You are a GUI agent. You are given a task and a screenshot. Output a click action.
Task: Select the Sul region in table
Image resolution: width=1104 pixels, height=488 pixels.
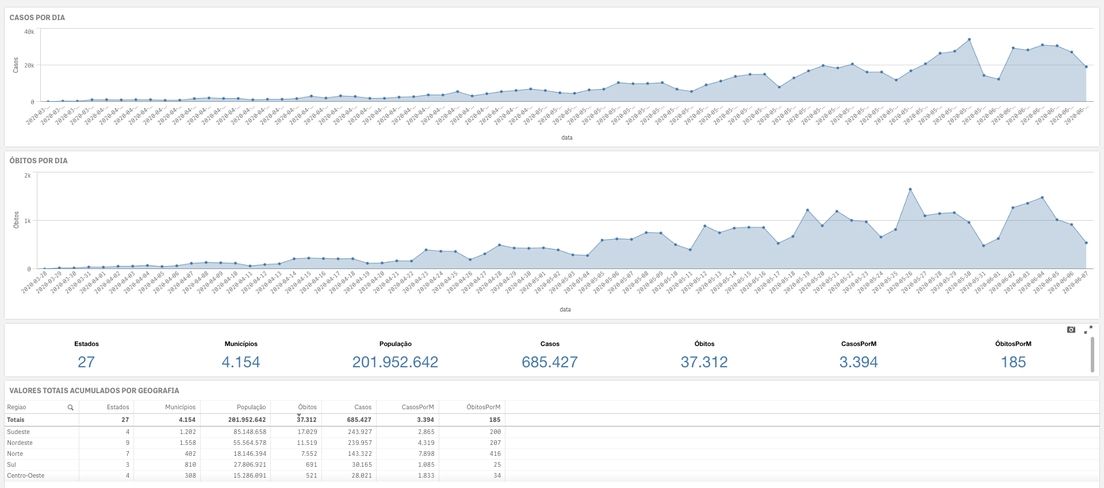[12, 464]
